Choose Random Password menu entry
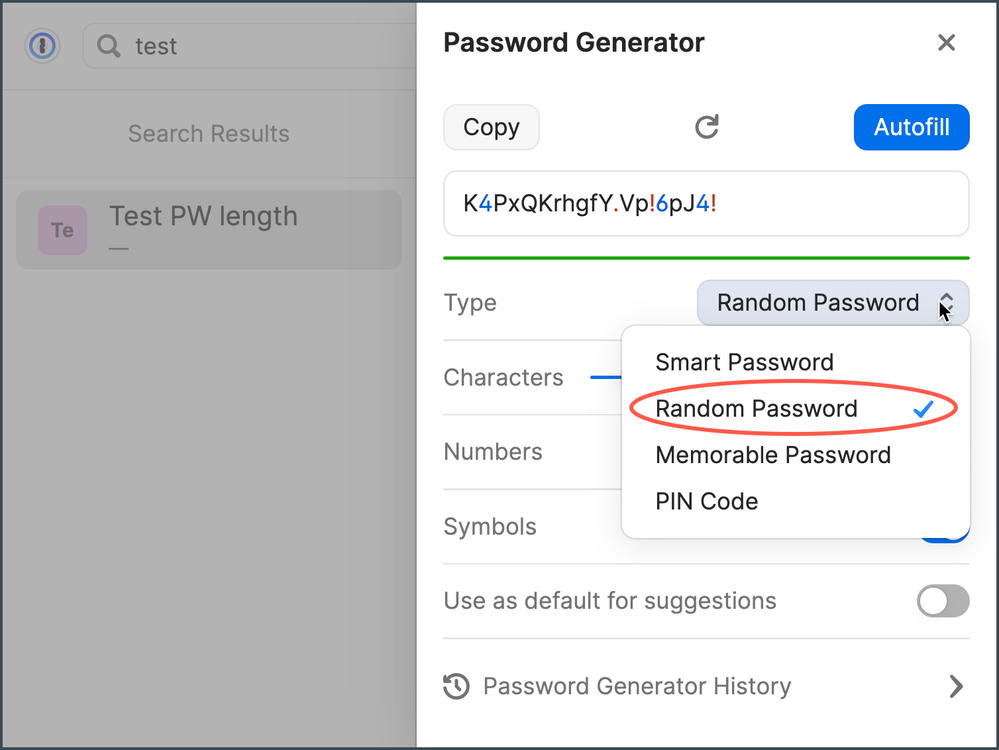 point(756,408)
